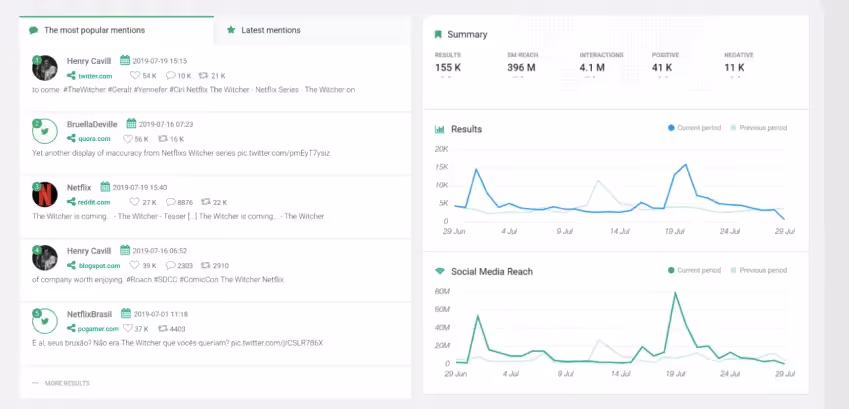
Task: Click calendar icon beside 2019-07-01 11:18
Action: point(126,313)
